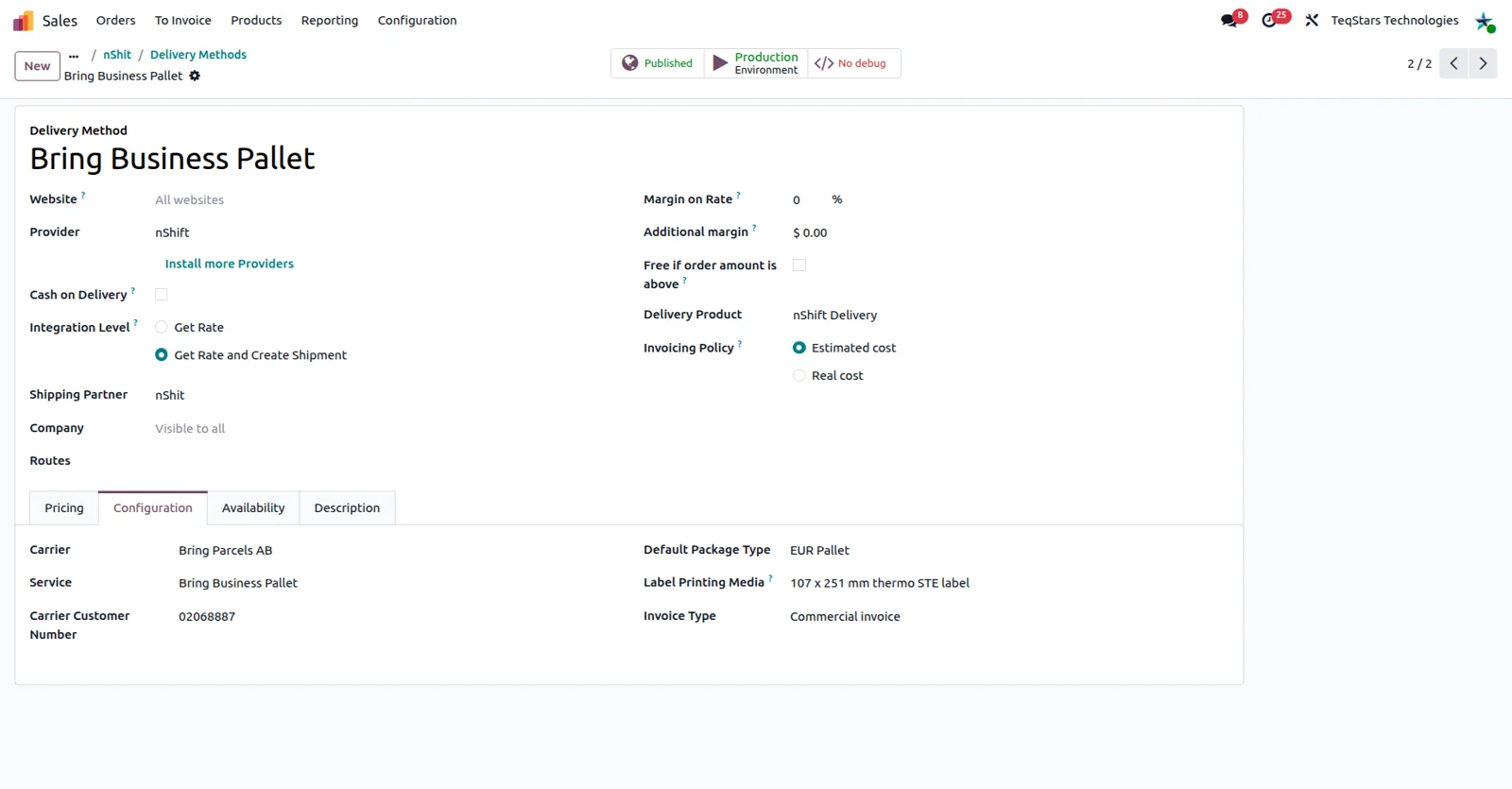
Task: Go to the next record arrow
Action: pyautogui.click(x=1483, y=63)
